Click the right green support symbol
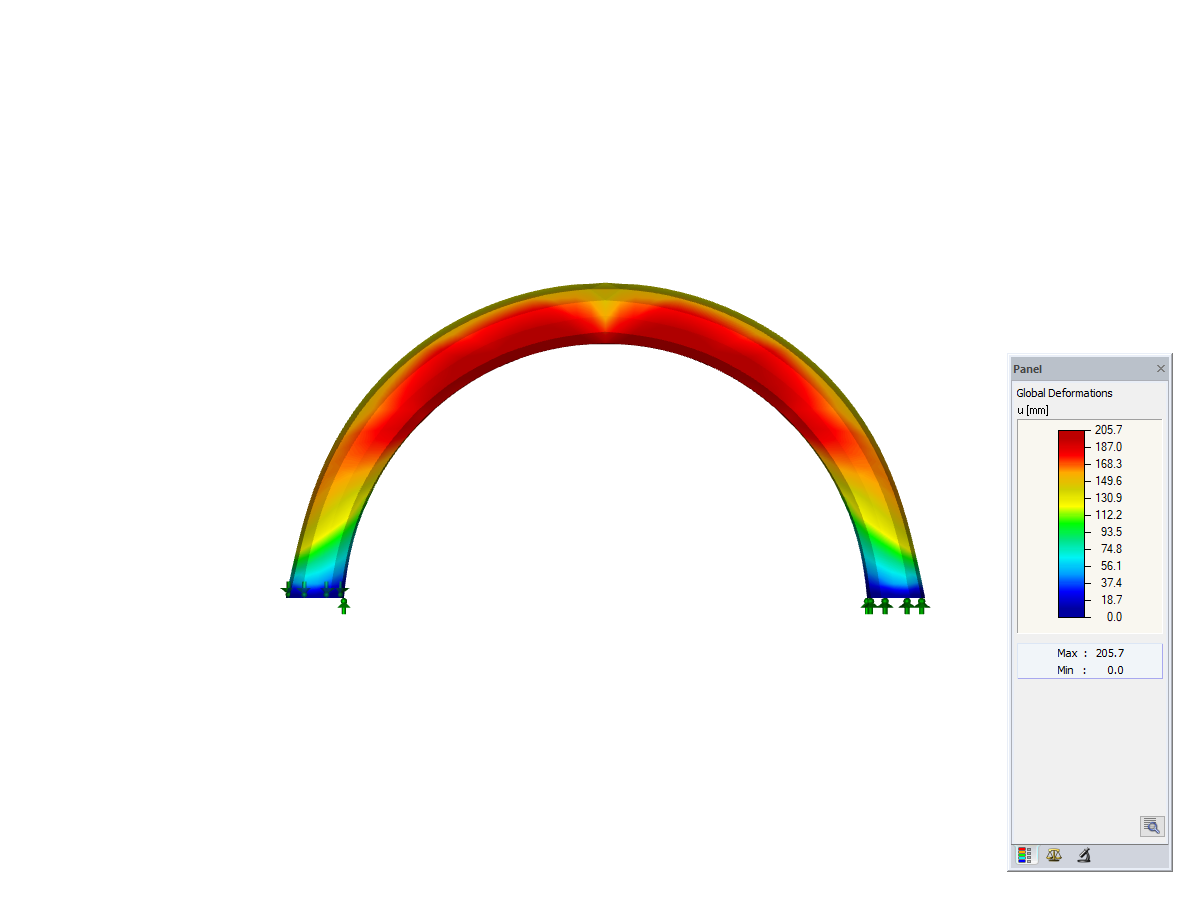The height and width of the screenshot is (900, 1200). [893, 605]
